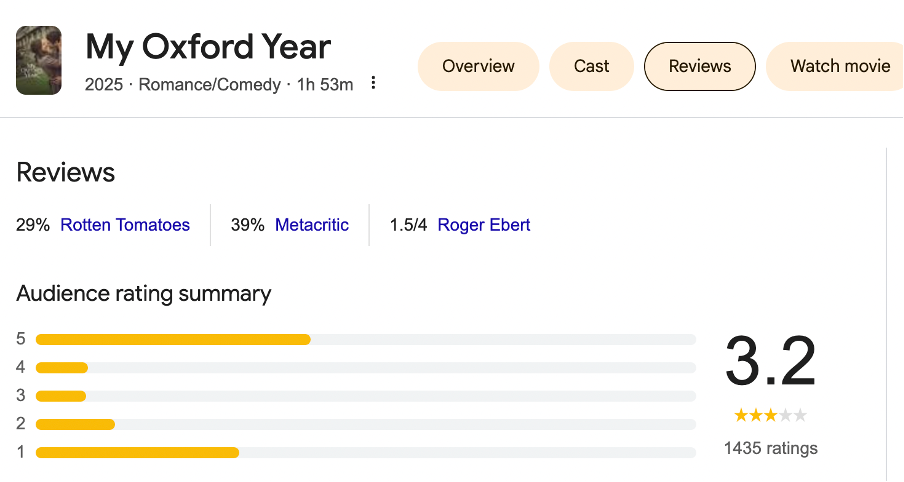Follow the Roger Ebert review link

coord(484,225)
